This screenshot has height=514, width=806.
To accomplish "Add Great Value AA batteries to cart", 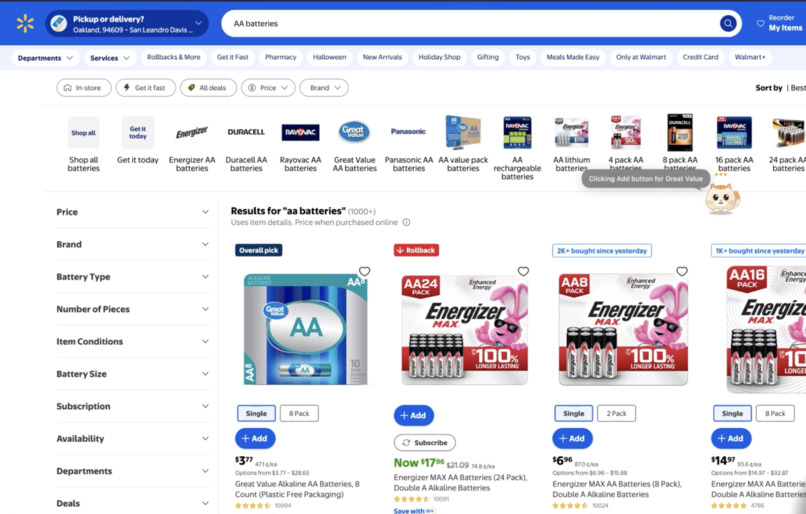I will click(255, 438).
